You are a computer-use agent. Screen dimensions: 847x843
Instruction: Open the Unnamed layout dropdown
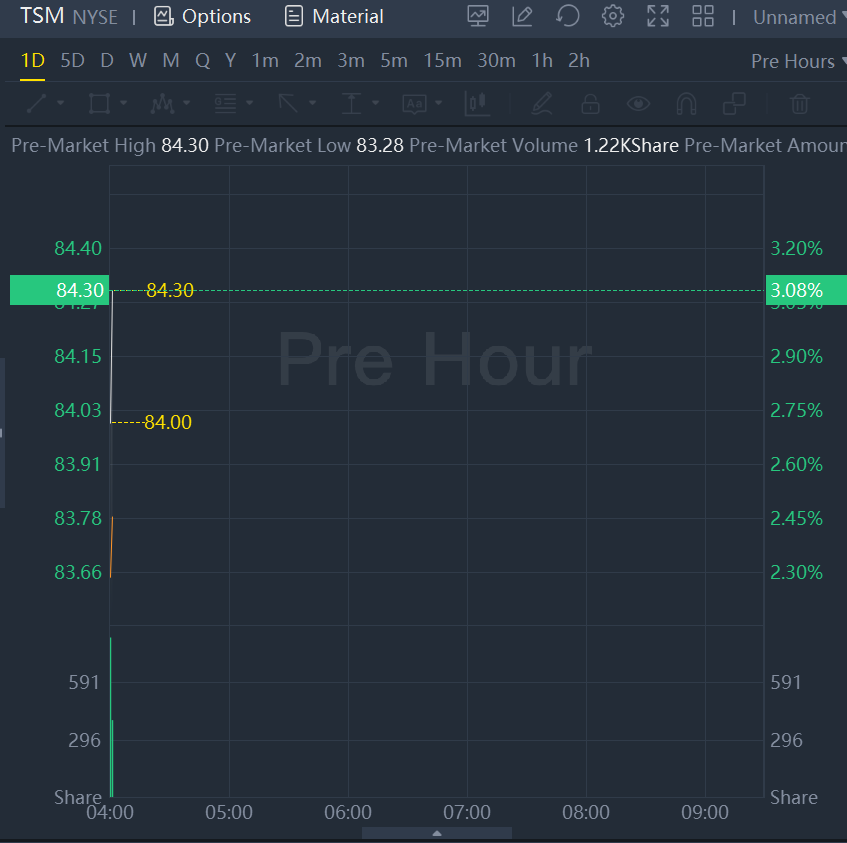point(797,17)
